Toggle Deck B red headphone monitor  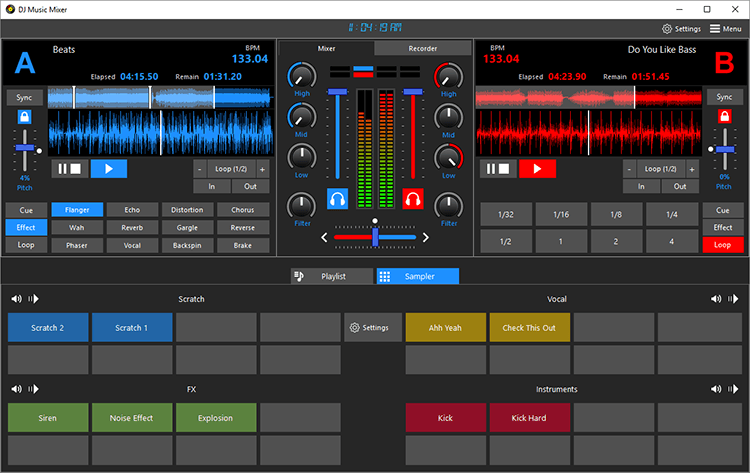coord(412,198)
